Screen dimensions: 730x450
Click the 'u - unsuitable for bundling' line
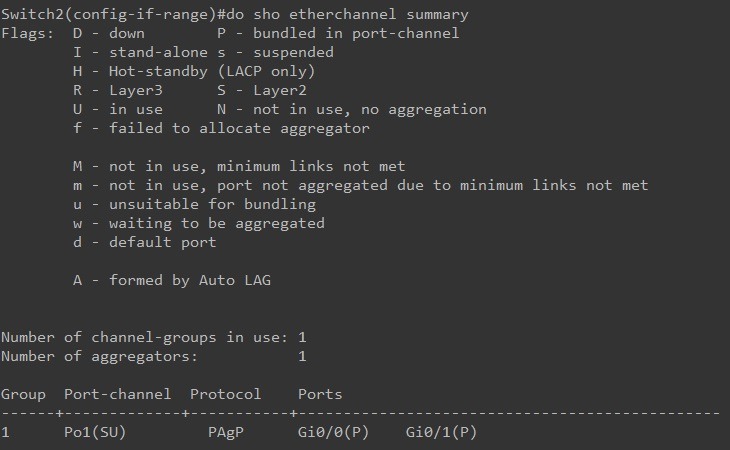pyautogui.click(x=194, y=204)
